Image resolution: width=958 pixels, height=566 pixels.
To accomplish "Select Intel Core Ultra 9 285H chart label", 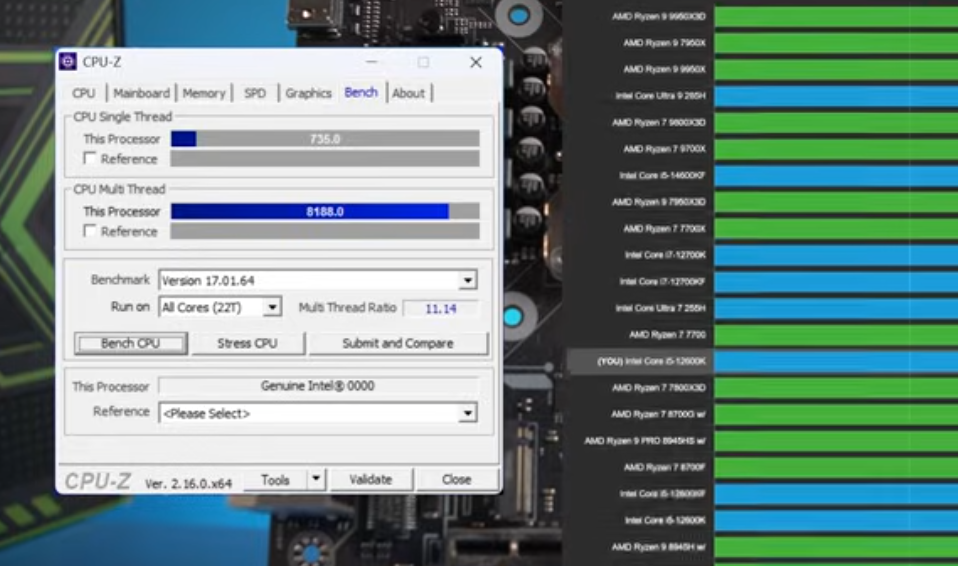I will (x=660, y=96).
